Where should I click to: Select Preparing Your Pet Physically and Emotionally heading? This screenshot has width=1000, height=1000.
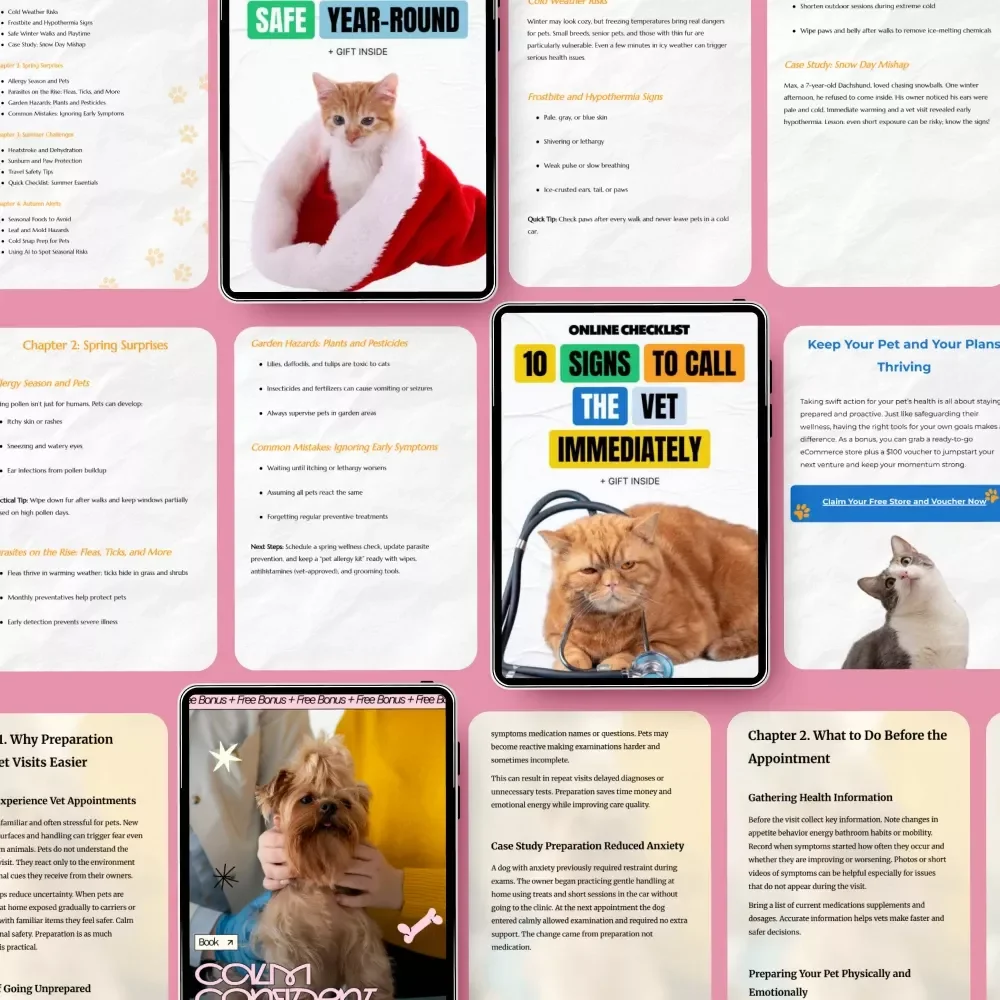click(829, 982)
